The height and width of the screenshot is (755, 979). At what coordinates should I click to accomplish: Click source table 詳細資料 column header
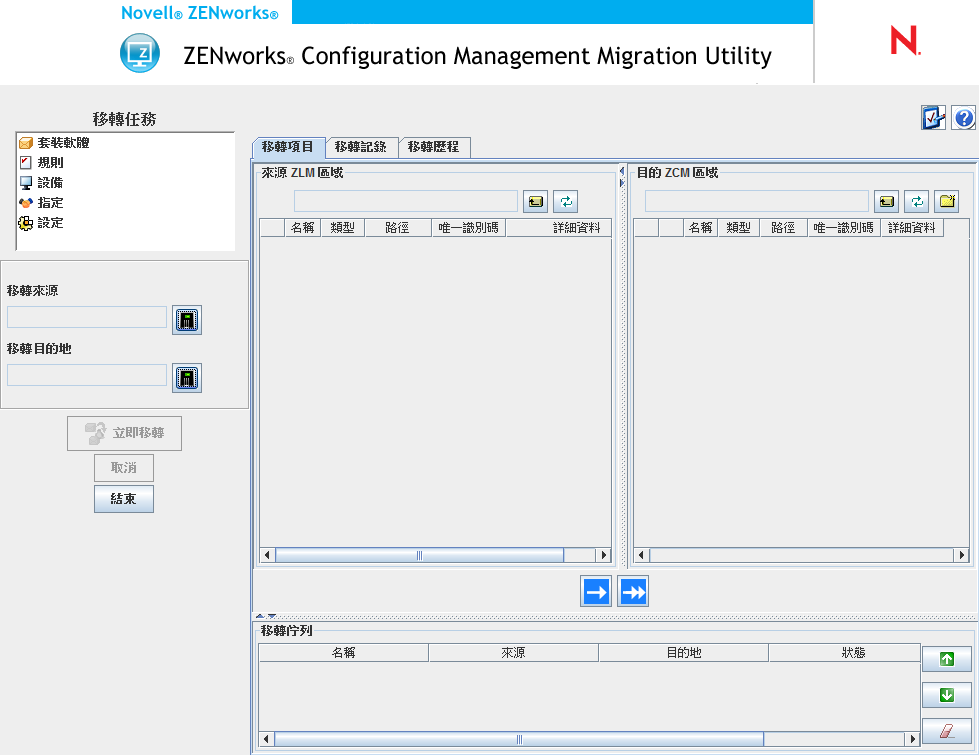(x=559, y=228)
